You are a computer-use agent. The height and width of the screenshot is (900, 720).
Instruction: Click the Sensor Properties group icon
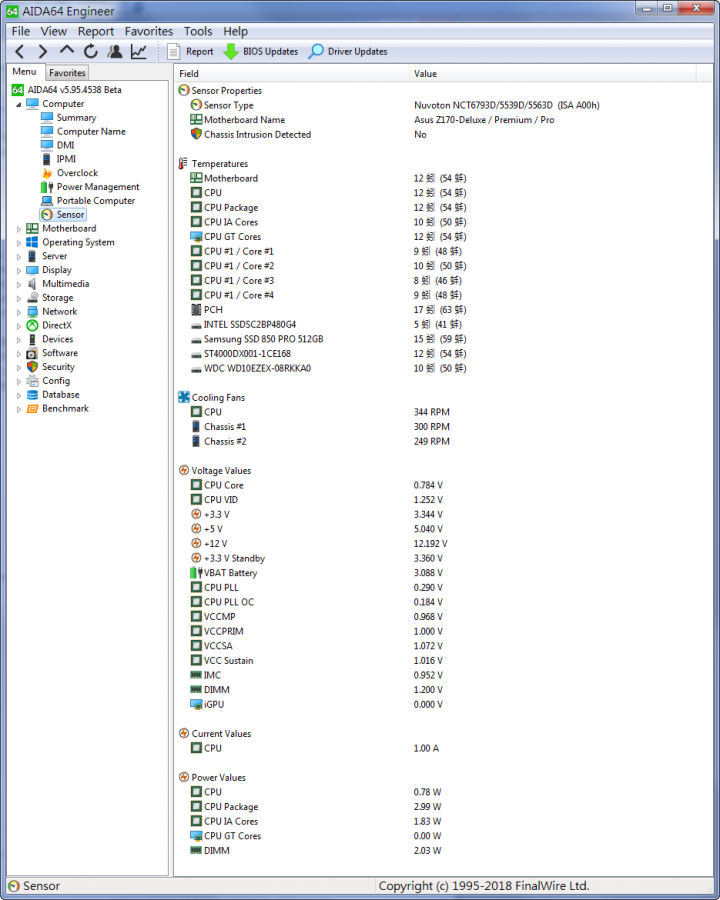click(x=184, y=90)
